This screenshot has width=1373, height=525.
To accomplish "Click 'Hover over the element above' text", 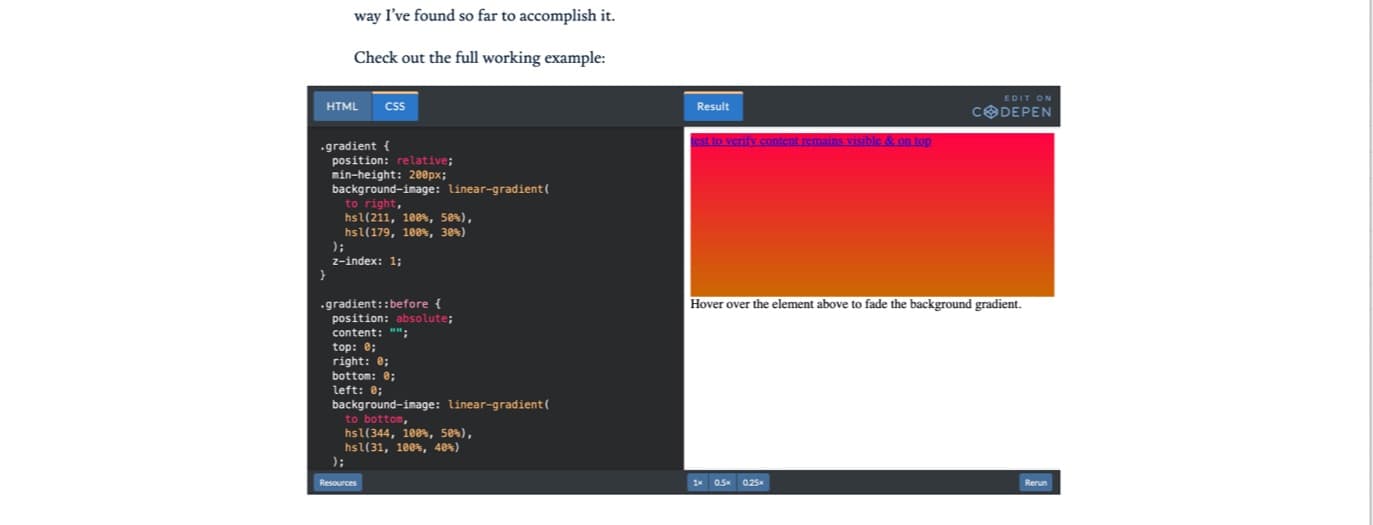I will 855,304.
